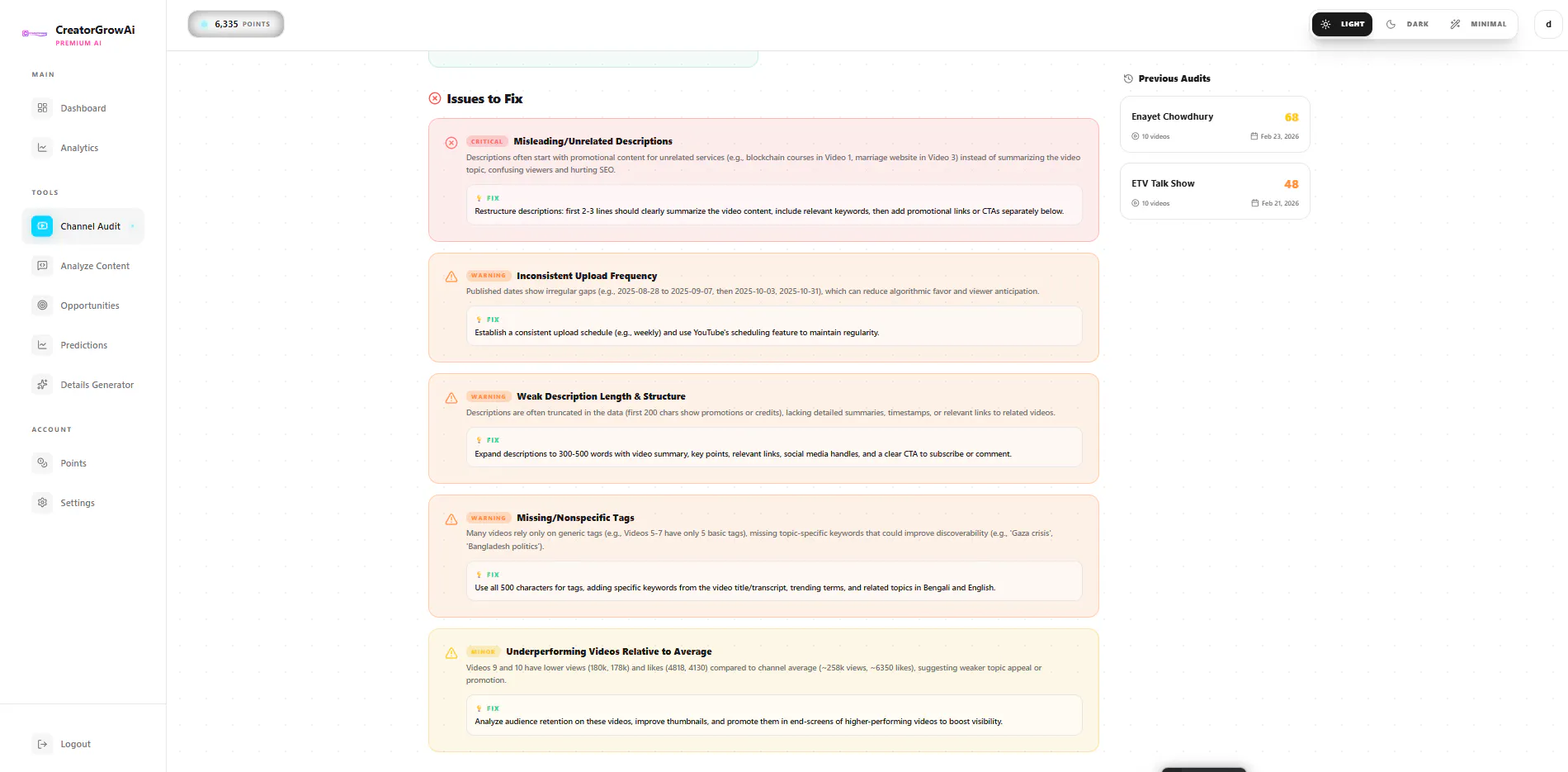1568x772 pixels.
Task: Click fix text "Expand descriptions to 300-500 words"
Action: click(743, 454)
